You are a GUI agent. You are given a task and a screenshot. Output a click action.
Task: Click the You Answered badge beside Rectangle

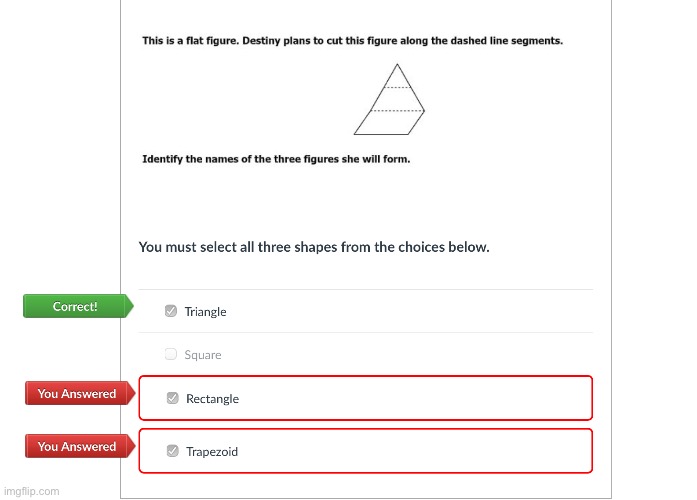click(80, 393)
